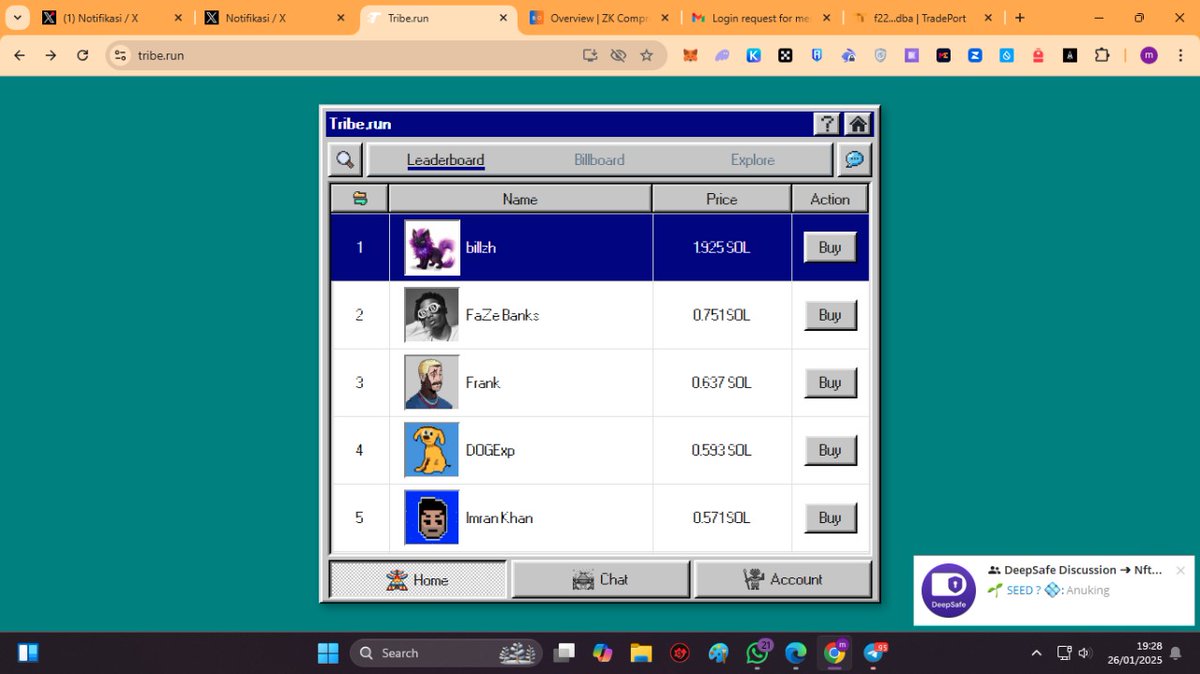Open the Home bottom tab
1200x674 pixels.
tap(418, 579)
